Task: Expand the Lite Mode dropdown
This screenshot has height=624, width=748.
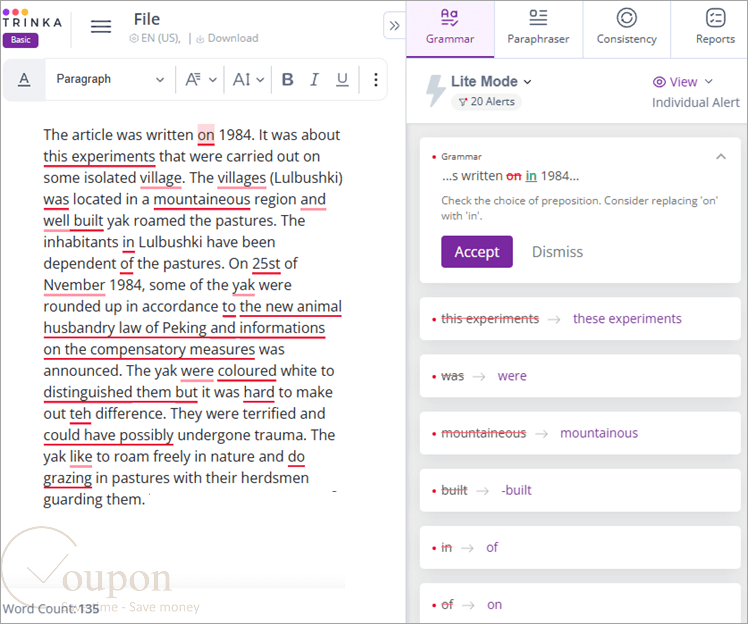Action: [491, 82]
